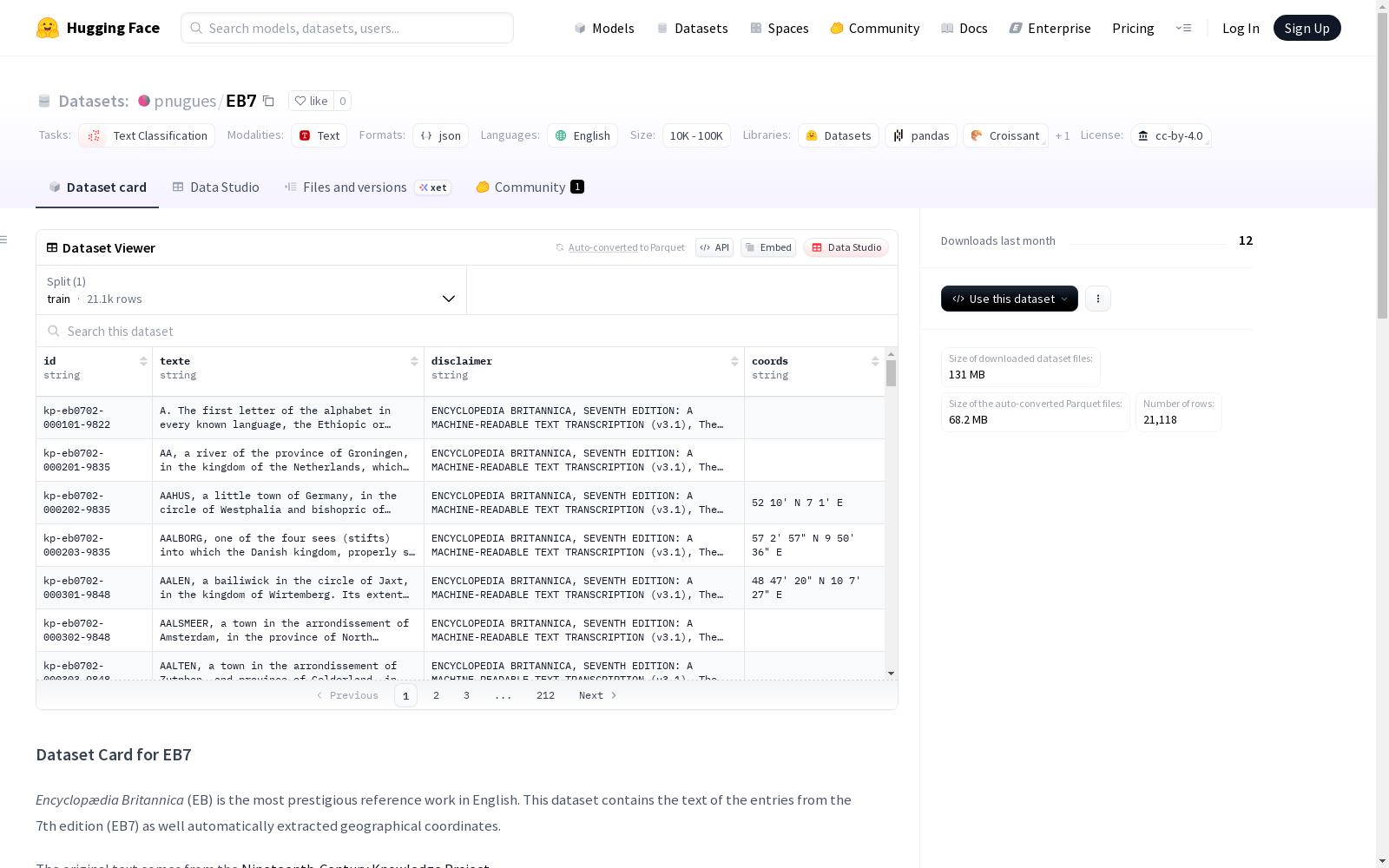
Task: Click Log In
Action: (x=1241, y=28)
